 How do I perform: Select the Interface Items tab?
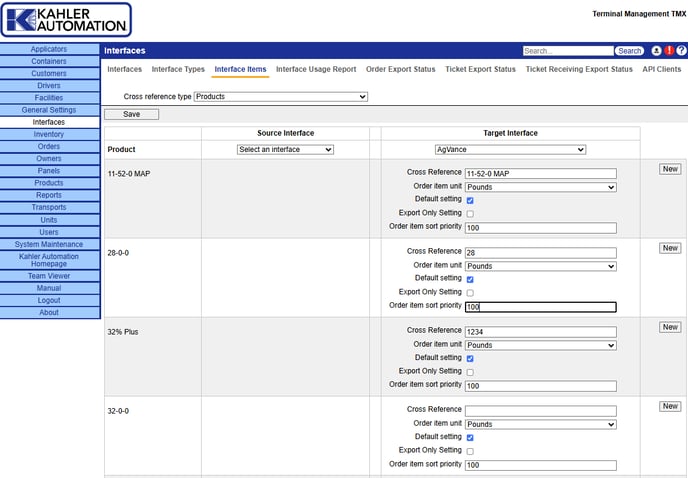[240, 69]
